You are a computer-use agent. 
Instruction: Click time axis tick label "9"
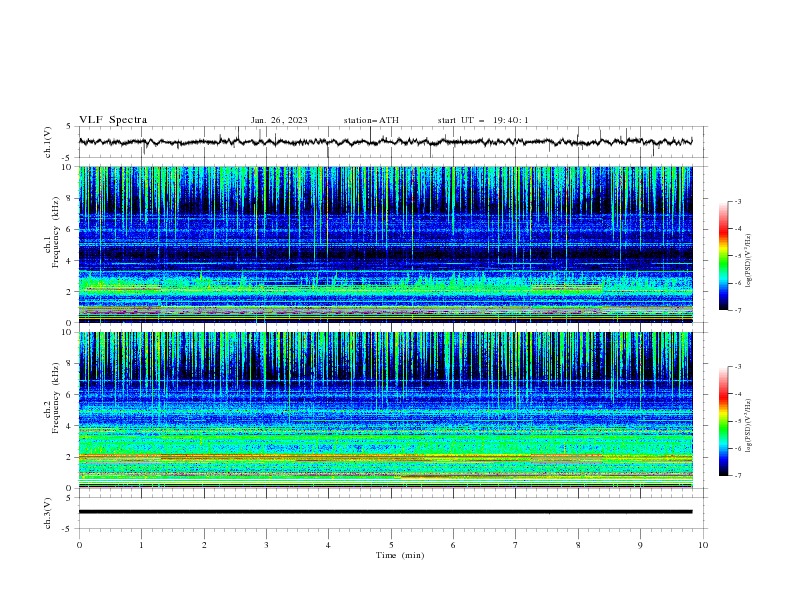[x=640, y=545]
